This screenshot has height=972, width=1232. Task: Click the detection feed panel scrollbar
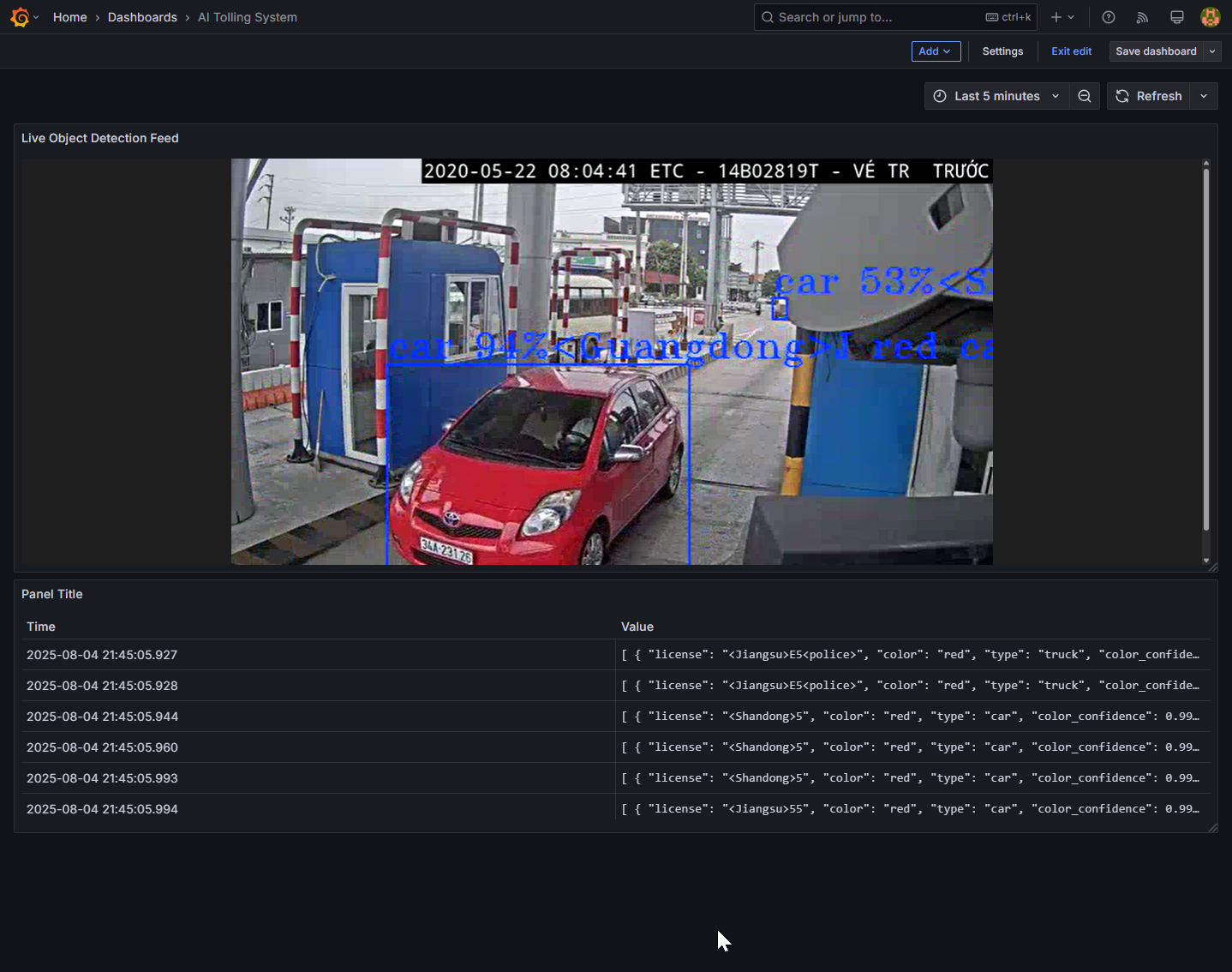(x=1205, y=351)
